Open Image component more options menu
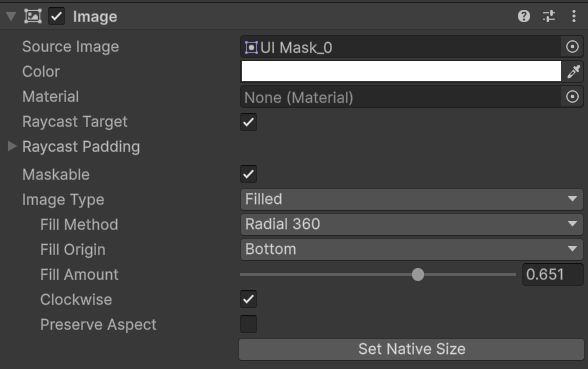 [573, 16]
